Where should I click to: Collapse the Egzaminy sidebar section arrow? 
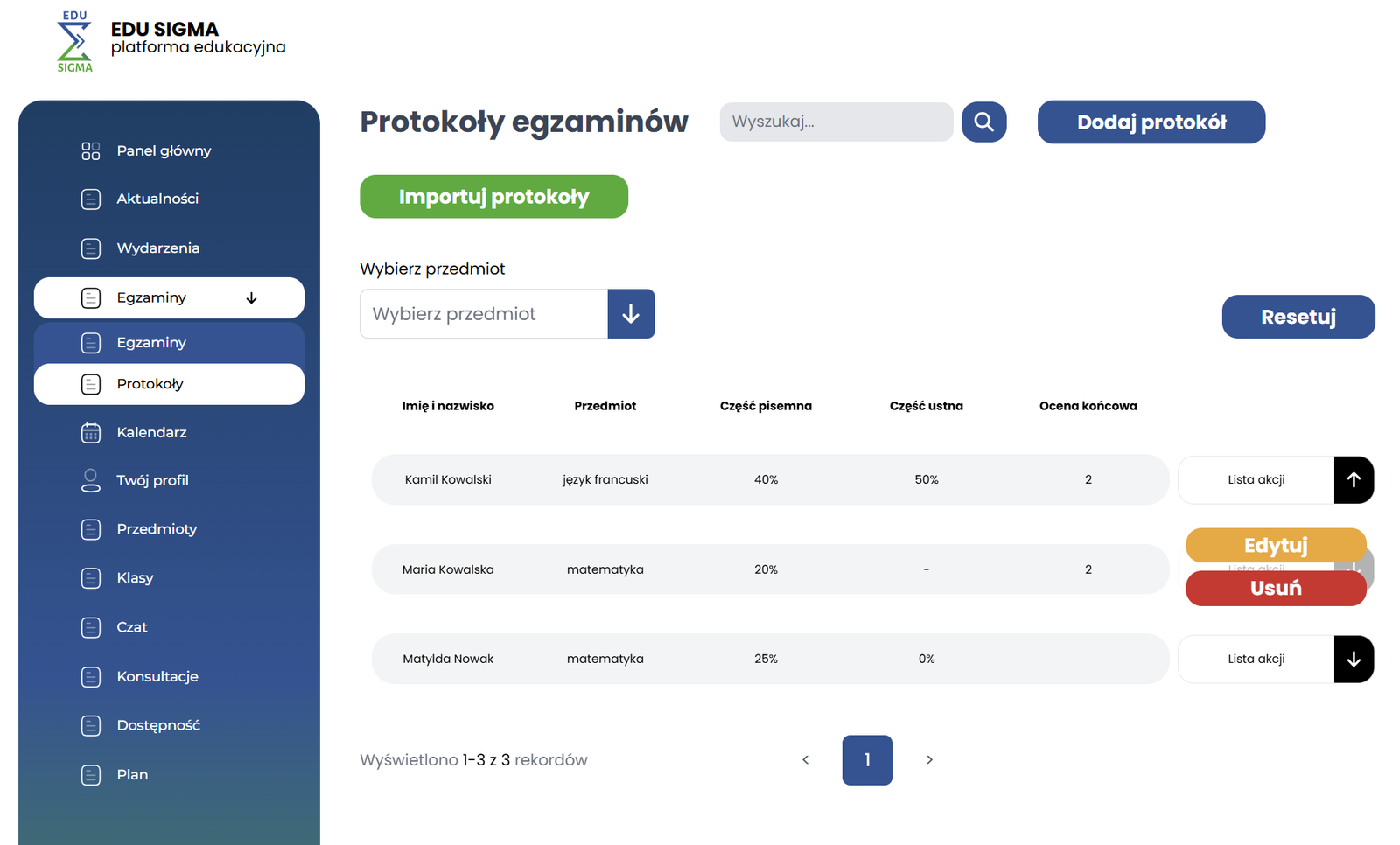click(251, 298)
